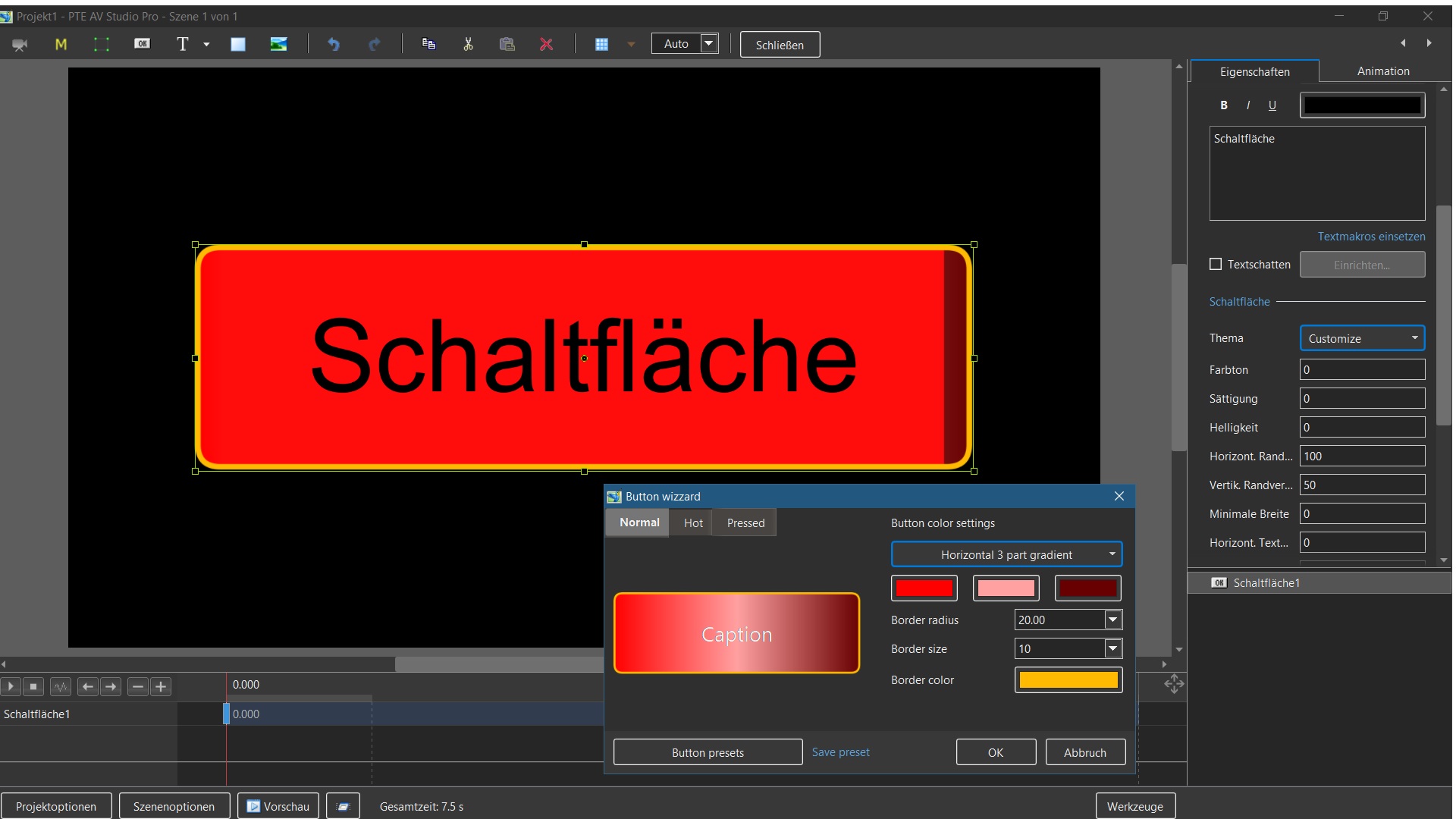
Task: Open the Border radius dropdown arrow
Action: (1112, 620)
